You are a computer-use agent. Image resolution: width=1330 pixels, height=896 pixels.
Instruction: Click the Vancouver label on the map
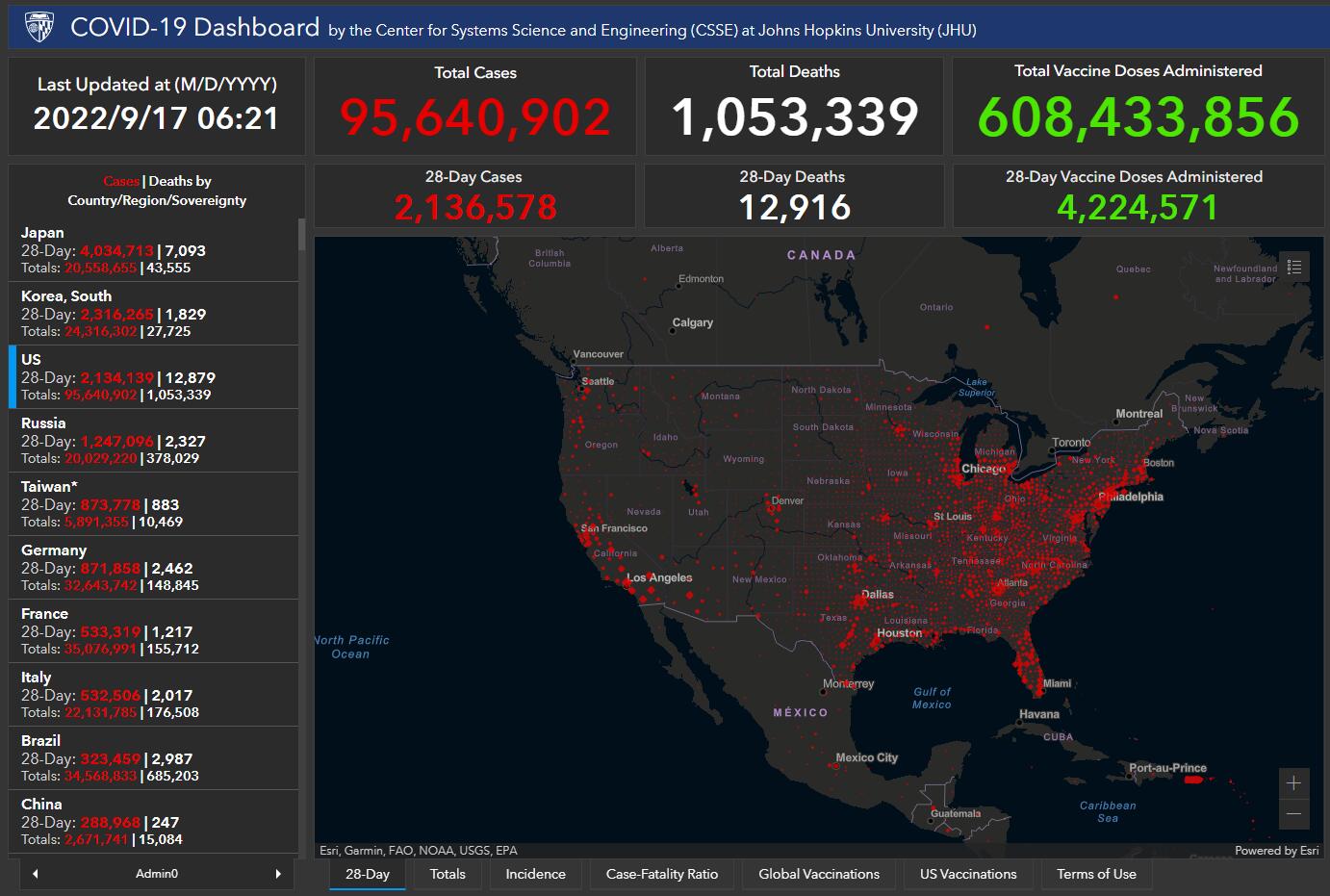(x=599, y=354)
